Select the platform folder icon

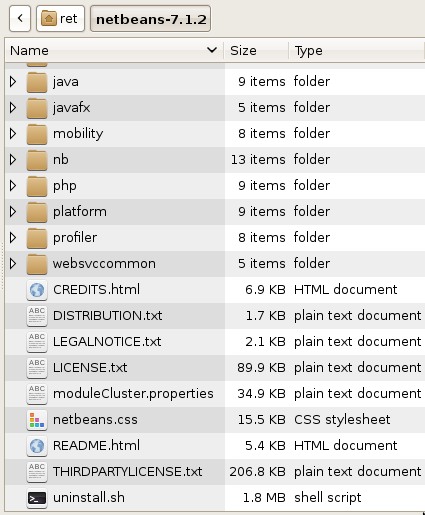pyautogui.click(x=37, y=212)
